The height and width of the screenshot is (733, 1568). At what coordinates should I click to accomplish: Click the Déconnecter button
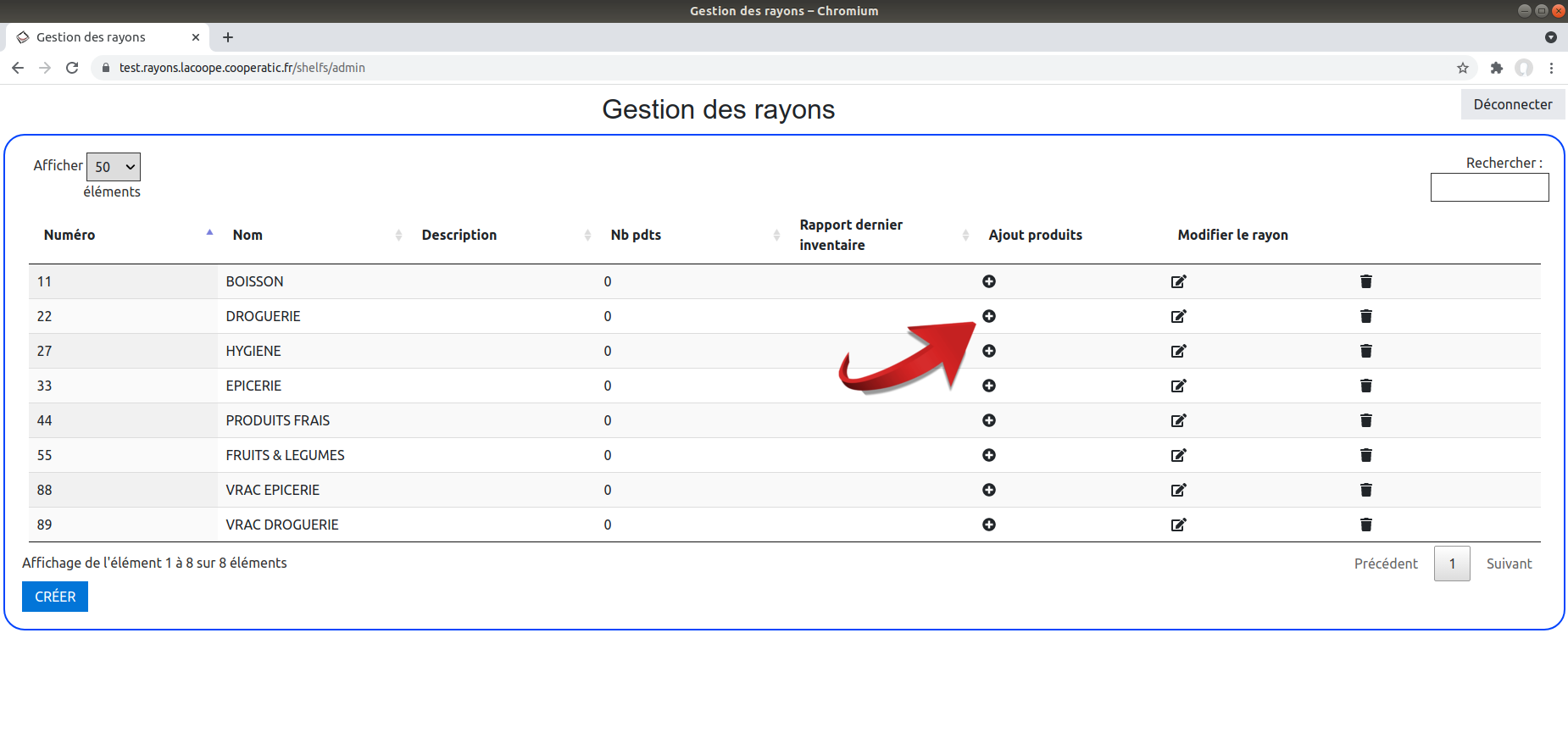coord(1512,104)
